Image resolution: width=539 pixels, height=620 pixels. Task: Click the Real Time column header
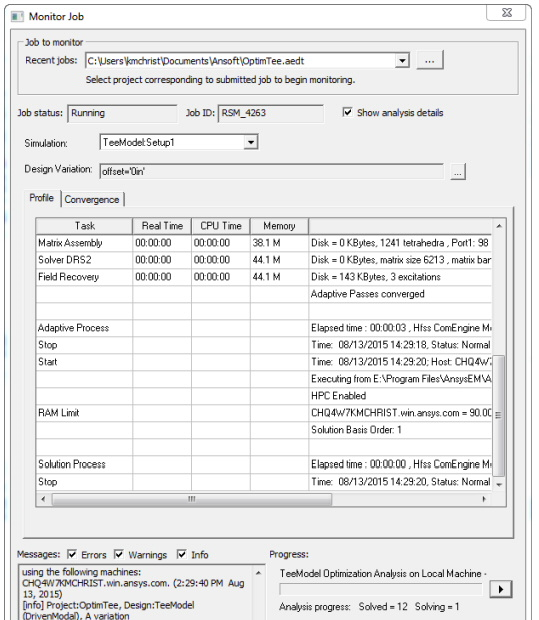[162, 226]
